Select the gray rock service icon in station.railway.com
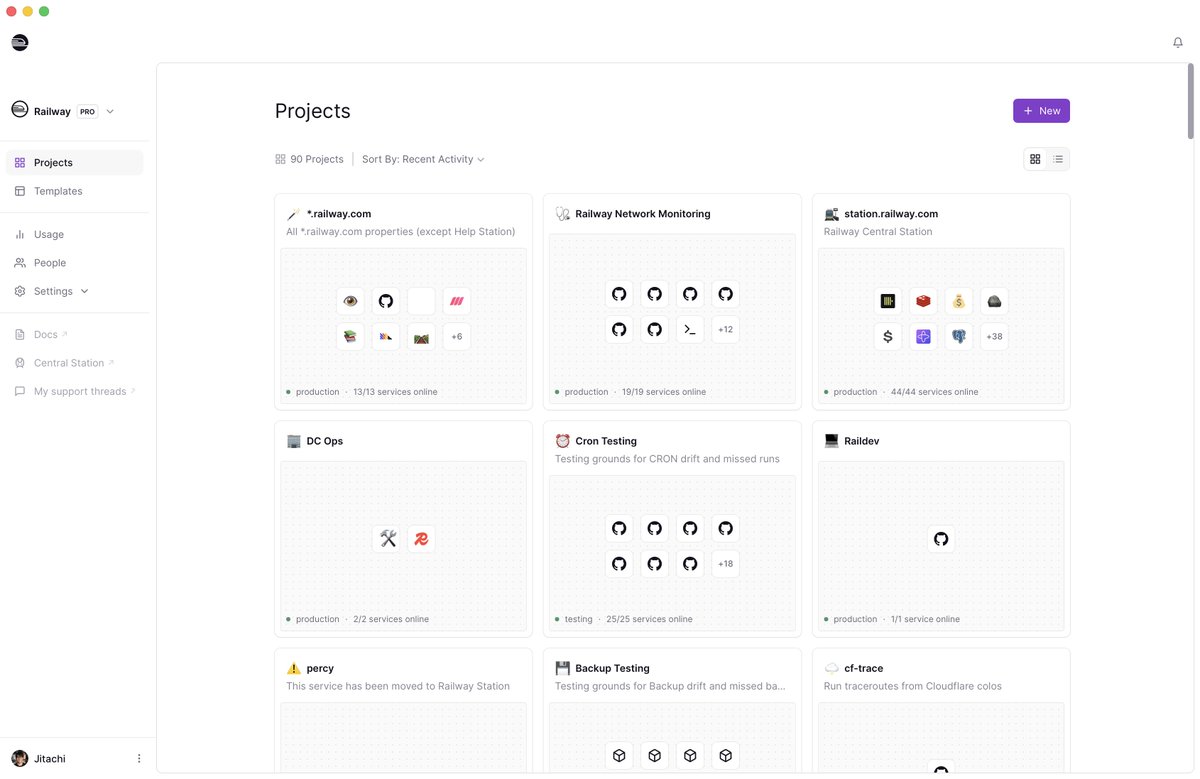Viewport: 1200px width, 779px height. 994,301
